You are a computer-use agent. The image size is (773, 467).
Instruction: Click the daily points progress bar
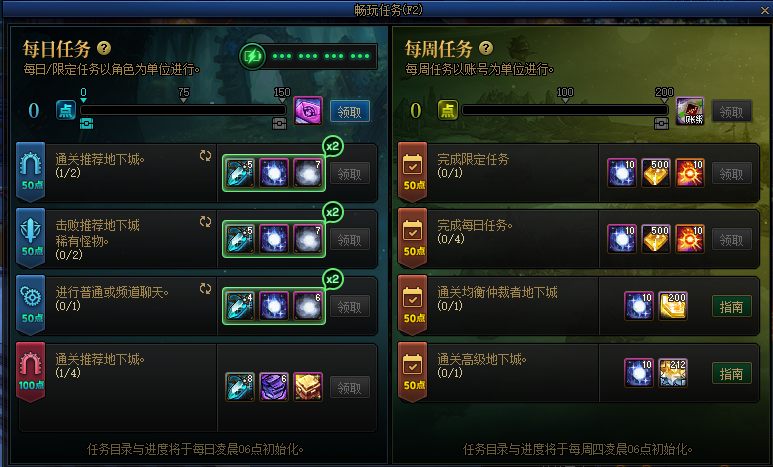(x=183, y=110)
